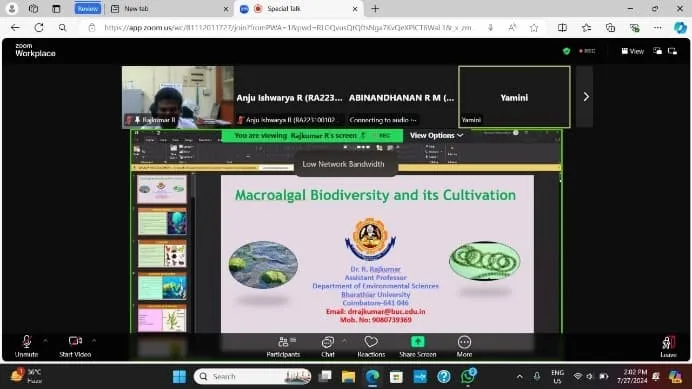This screenshot has width=692, height=389.
Task: Open browser profile icon
Action: [x=12, y=8]
